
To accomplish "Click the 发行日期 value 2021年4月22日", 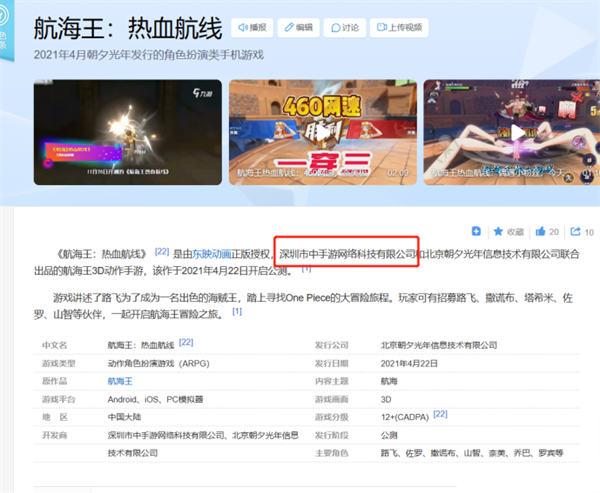I will (409, 363).
